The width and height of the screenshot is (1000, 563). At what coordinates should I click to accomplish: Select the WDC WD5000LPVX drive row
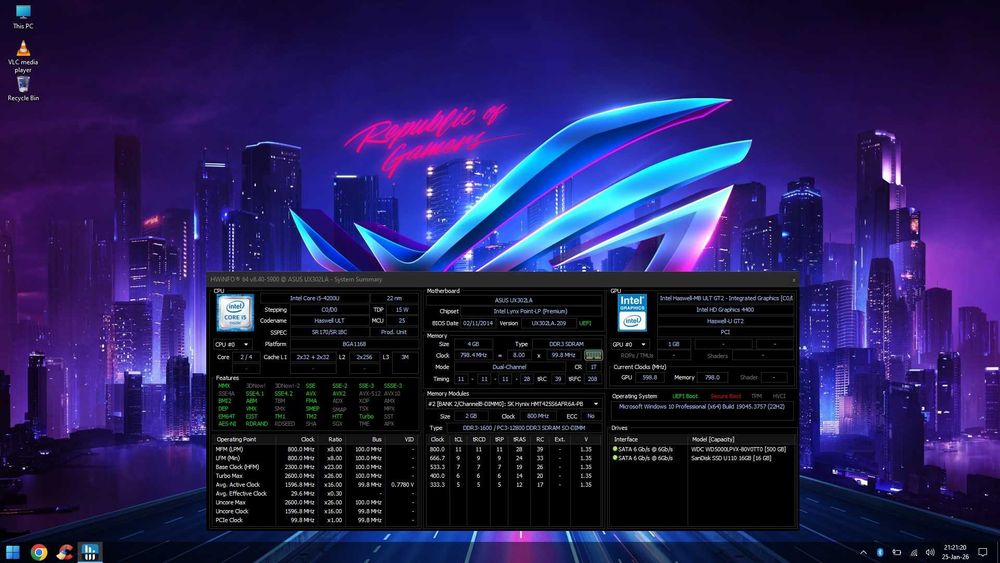[x=703, y=449]
